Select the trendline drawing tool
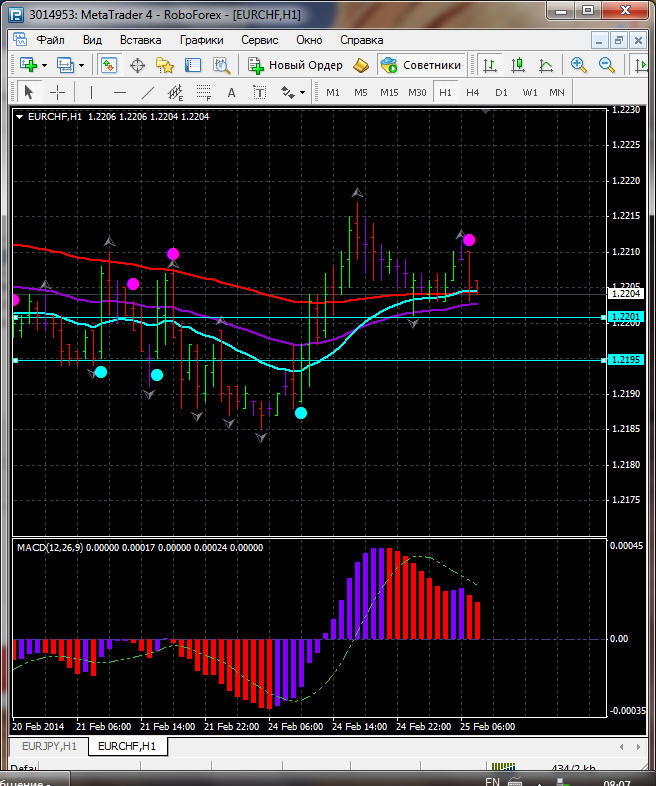This screenshot has height=786, width=656. pyautogui.click(x=148, y=92)
